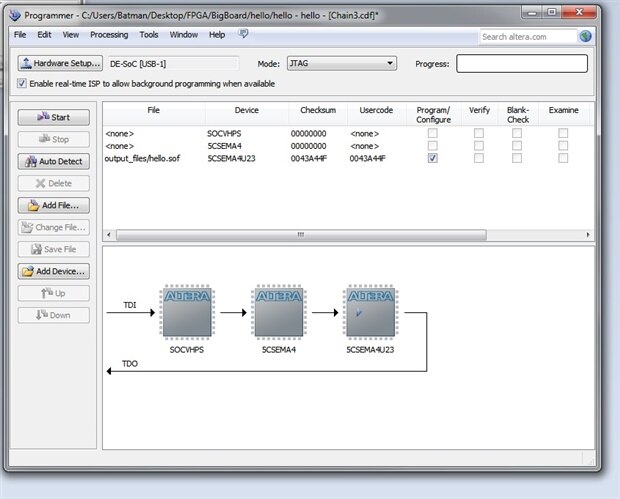
Task: Click Add File button
Action: (x=54, y=205)
